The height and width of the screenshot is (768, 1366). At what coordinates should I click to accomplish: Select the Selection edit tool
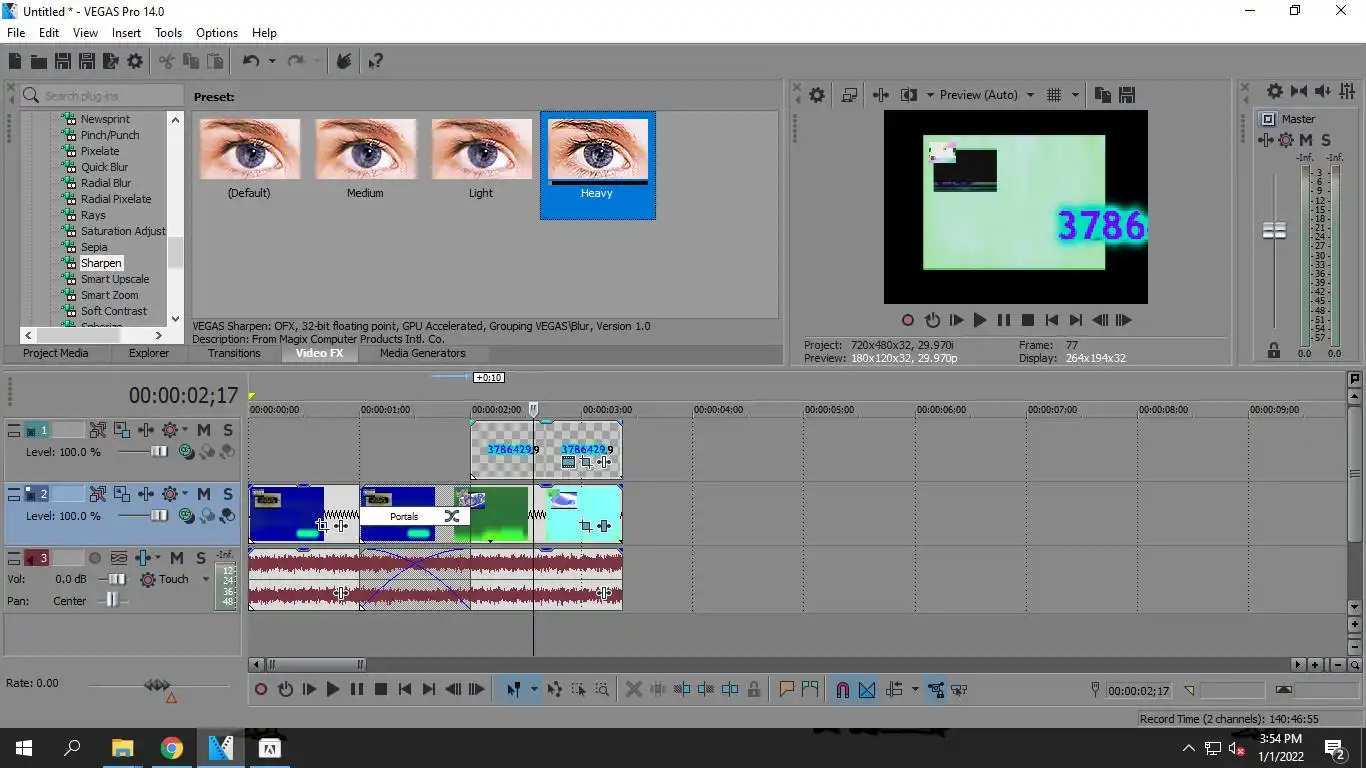coord(578,689)
